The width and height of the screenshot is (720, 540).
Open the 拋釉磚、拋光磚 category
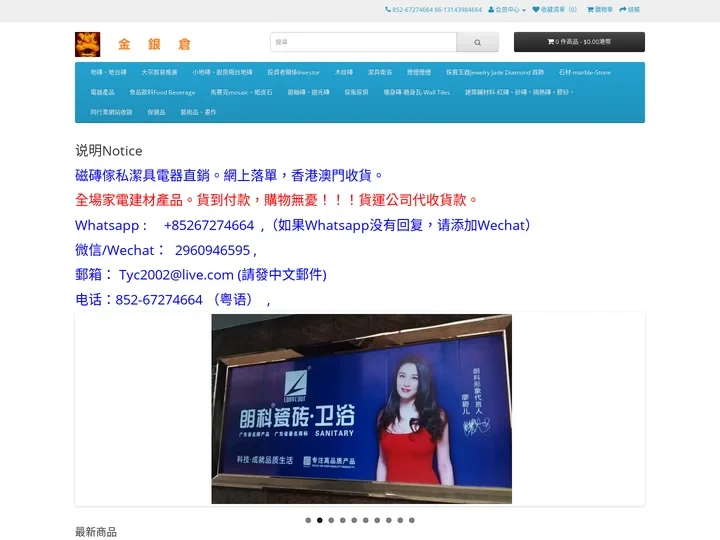(309, 92)
